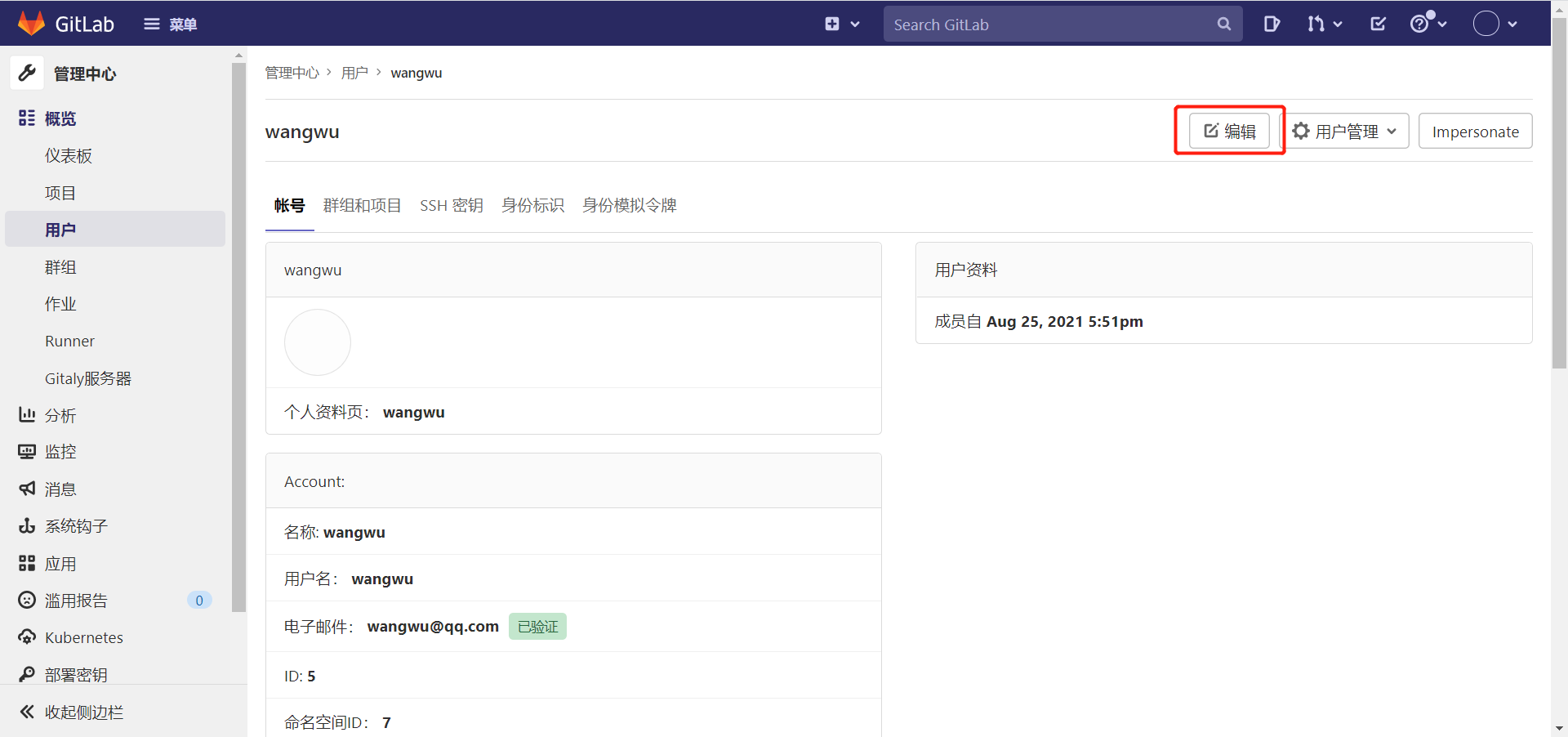Expand the user profile dropdown chevron
This screenshot has width=1568, height=737.
(1512, 24)
